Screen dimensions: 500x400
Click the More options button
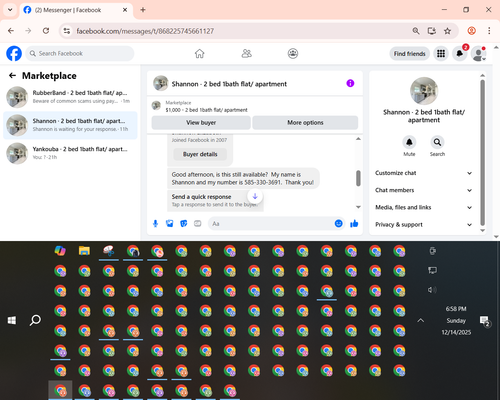(305, 123)
